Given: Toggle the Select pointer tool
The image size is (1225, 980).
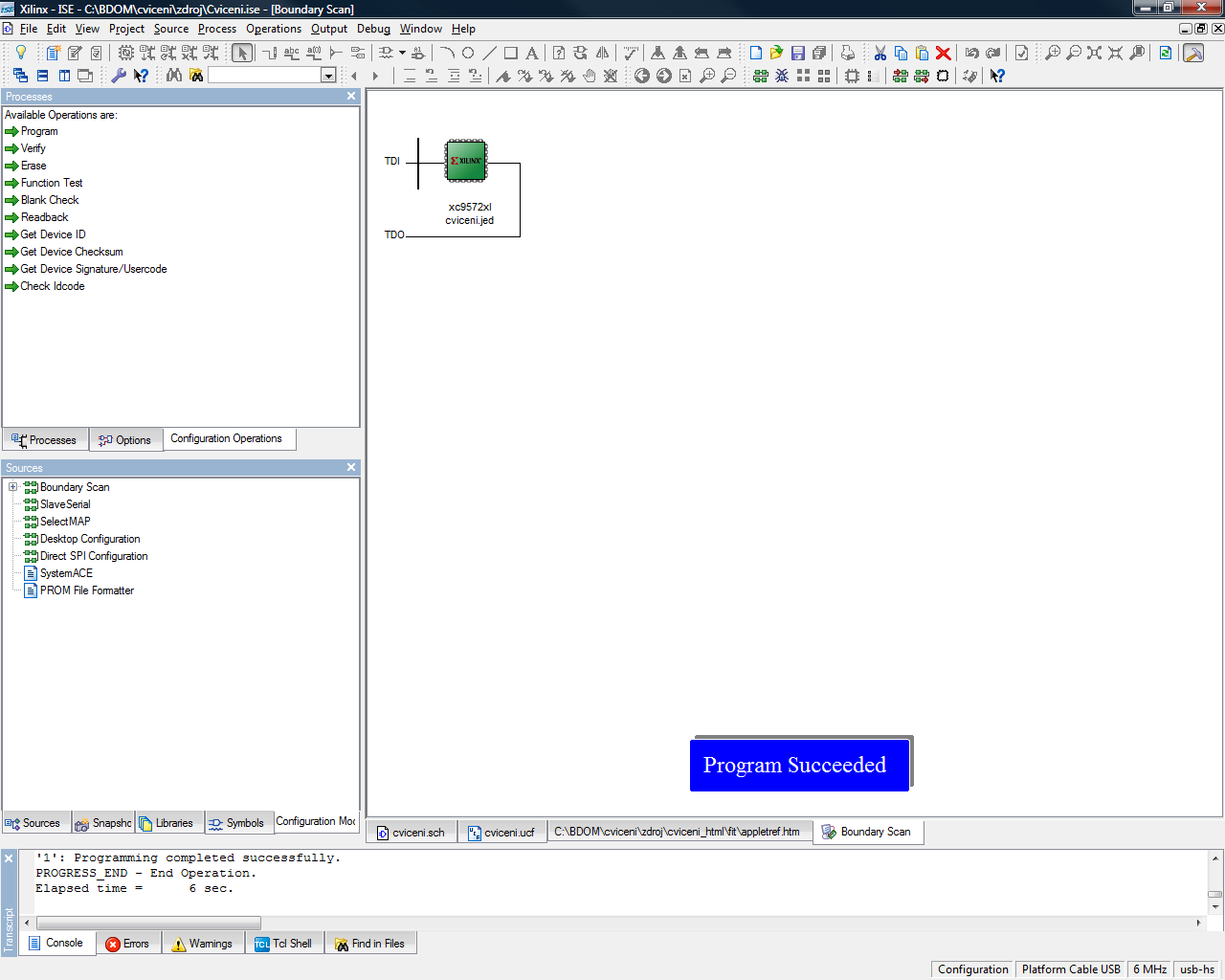Looking at the screenshot, I should point(242,53).
